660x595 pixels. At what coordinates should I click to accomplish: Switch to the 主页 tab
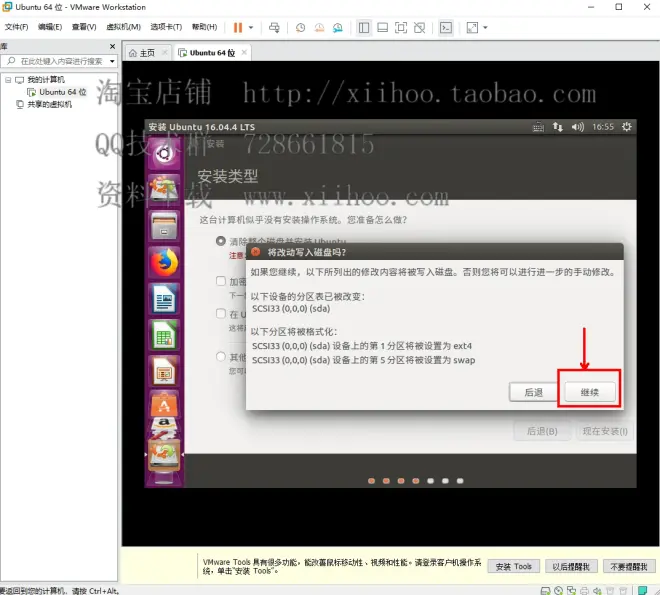[147, 53]
